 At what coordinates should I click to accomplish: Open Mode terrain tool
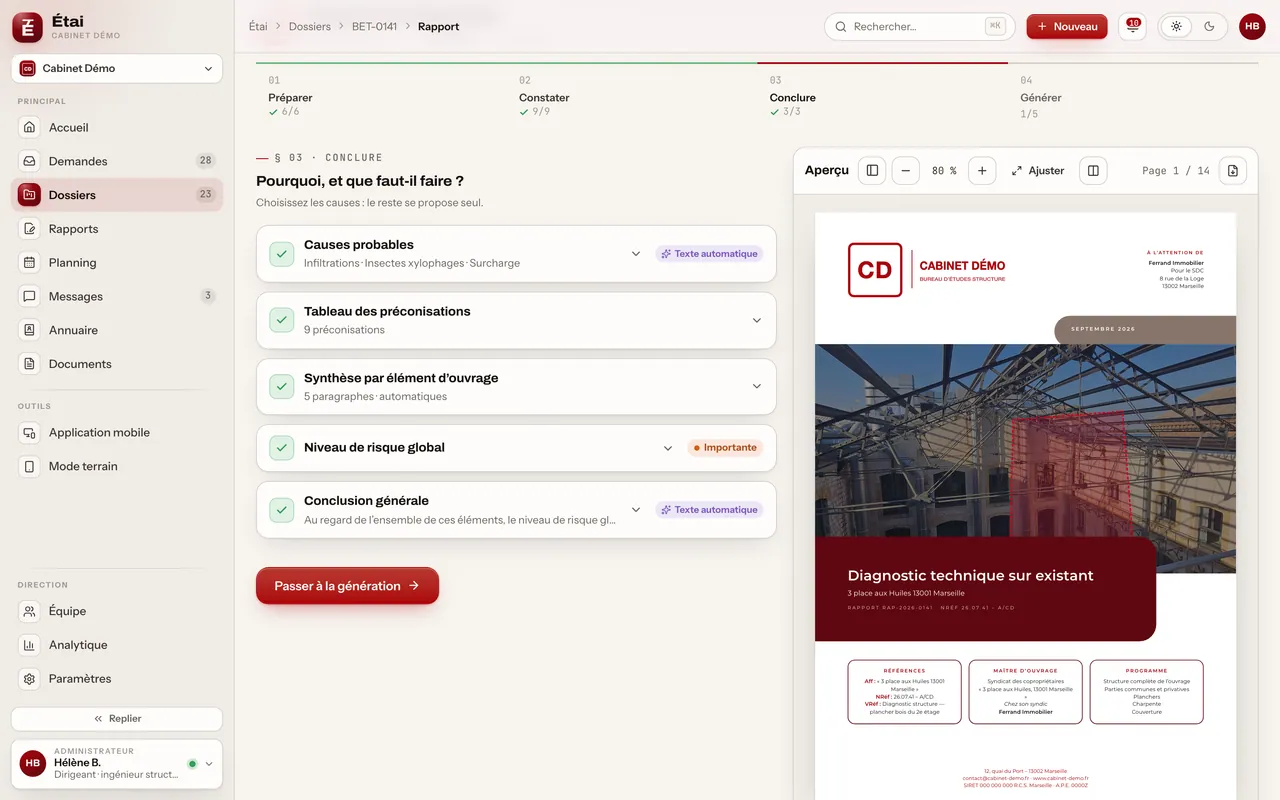pyautogui.click(x=117, y=466)
